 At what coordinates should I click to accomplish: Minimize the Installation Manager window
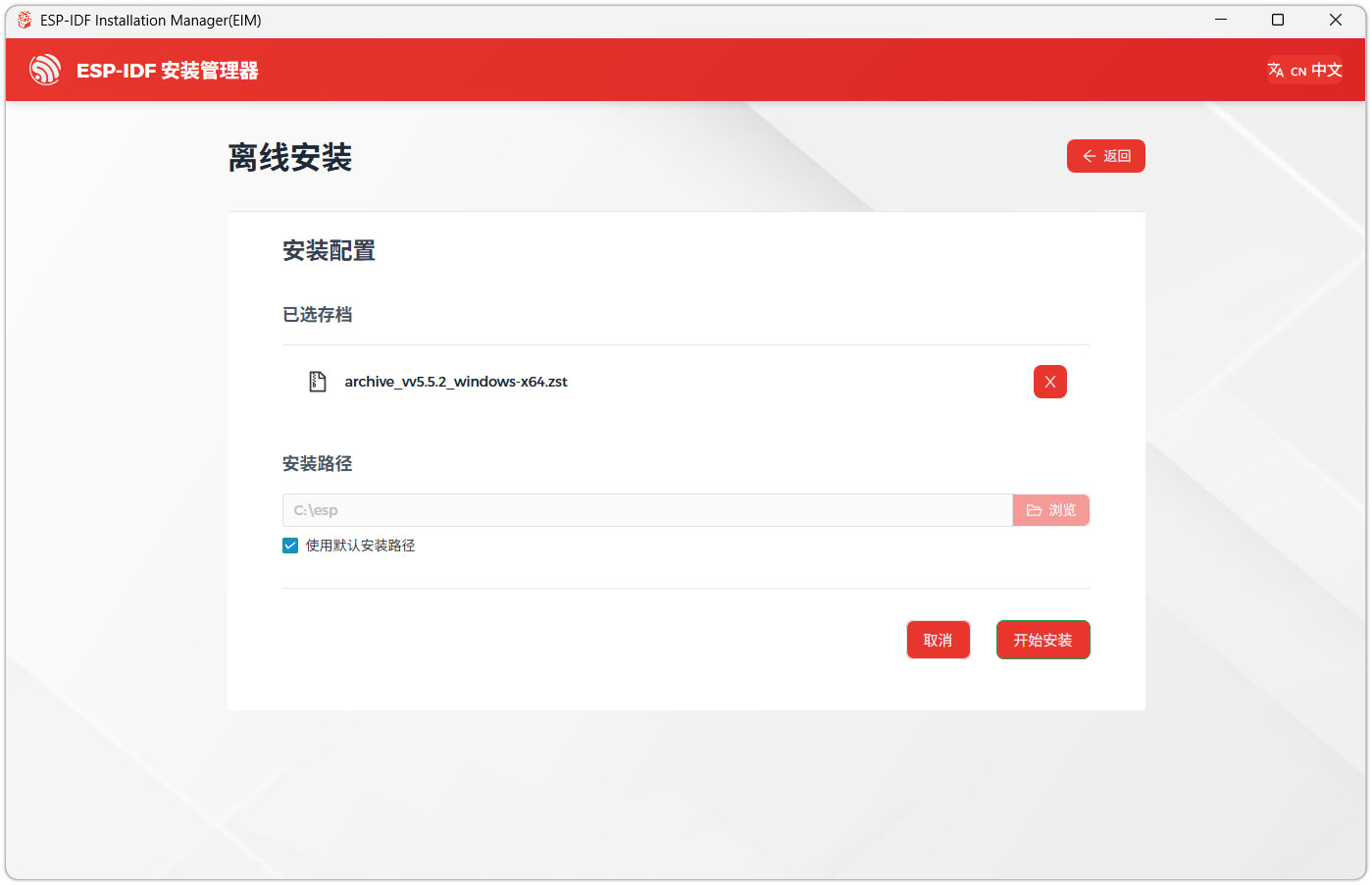pyautogui.click(x=1221, y=20)
